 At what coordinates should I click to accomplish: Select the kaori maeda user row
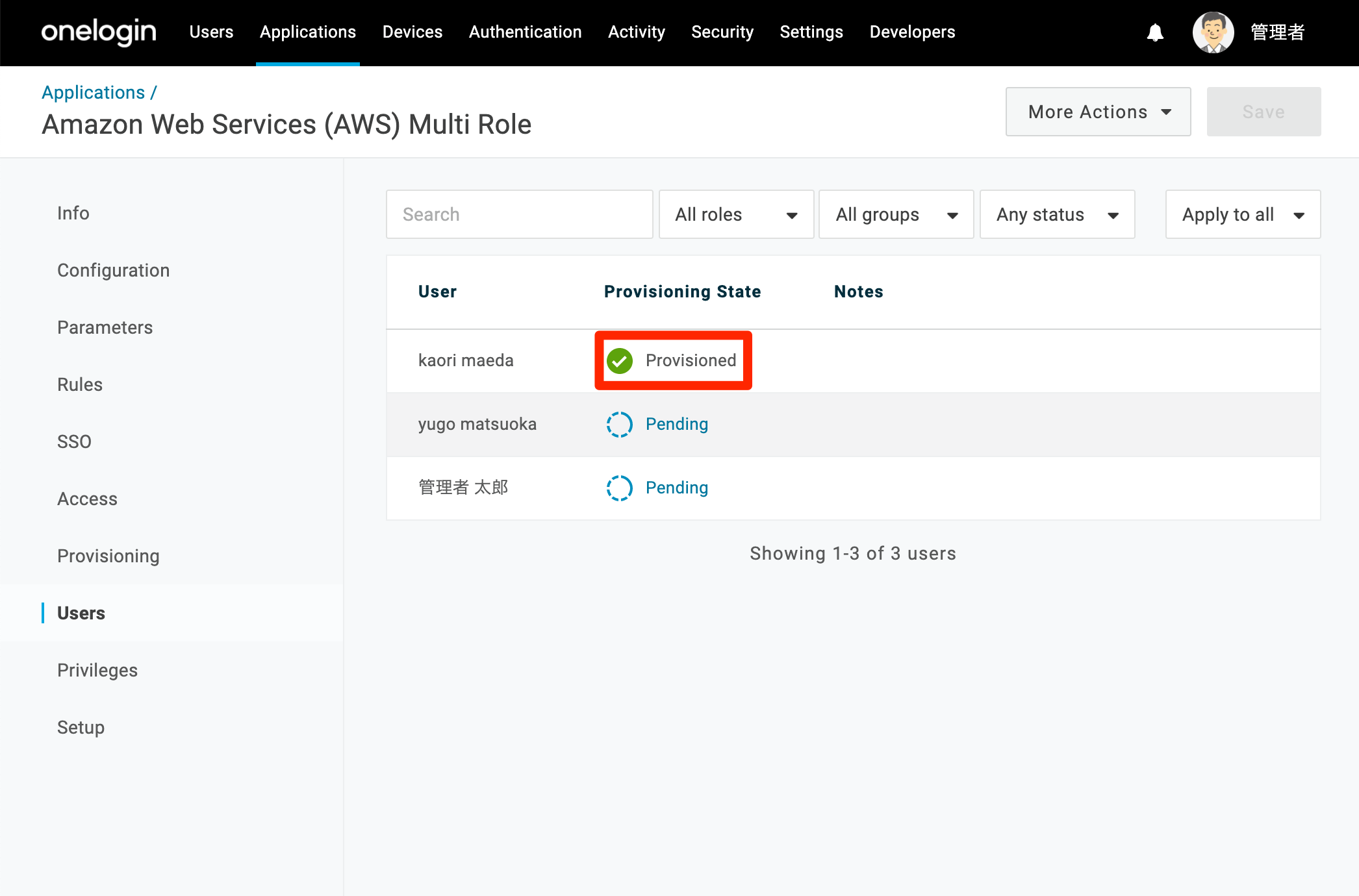tap(854, 361)
